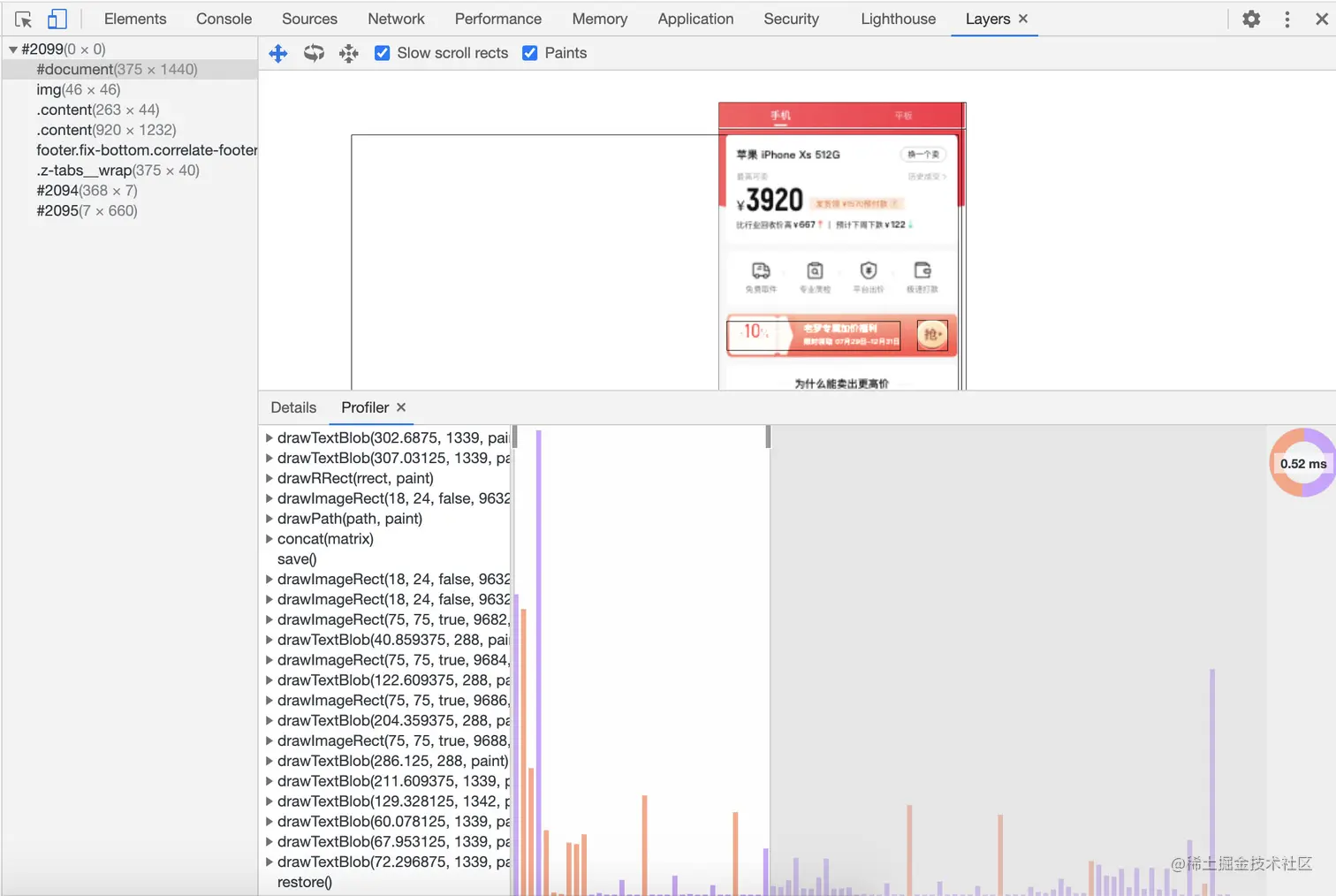
Task: Select the footer.fix-bottom.correlate-footer layer
Action: pyautogui.click(x=130, y=150)
